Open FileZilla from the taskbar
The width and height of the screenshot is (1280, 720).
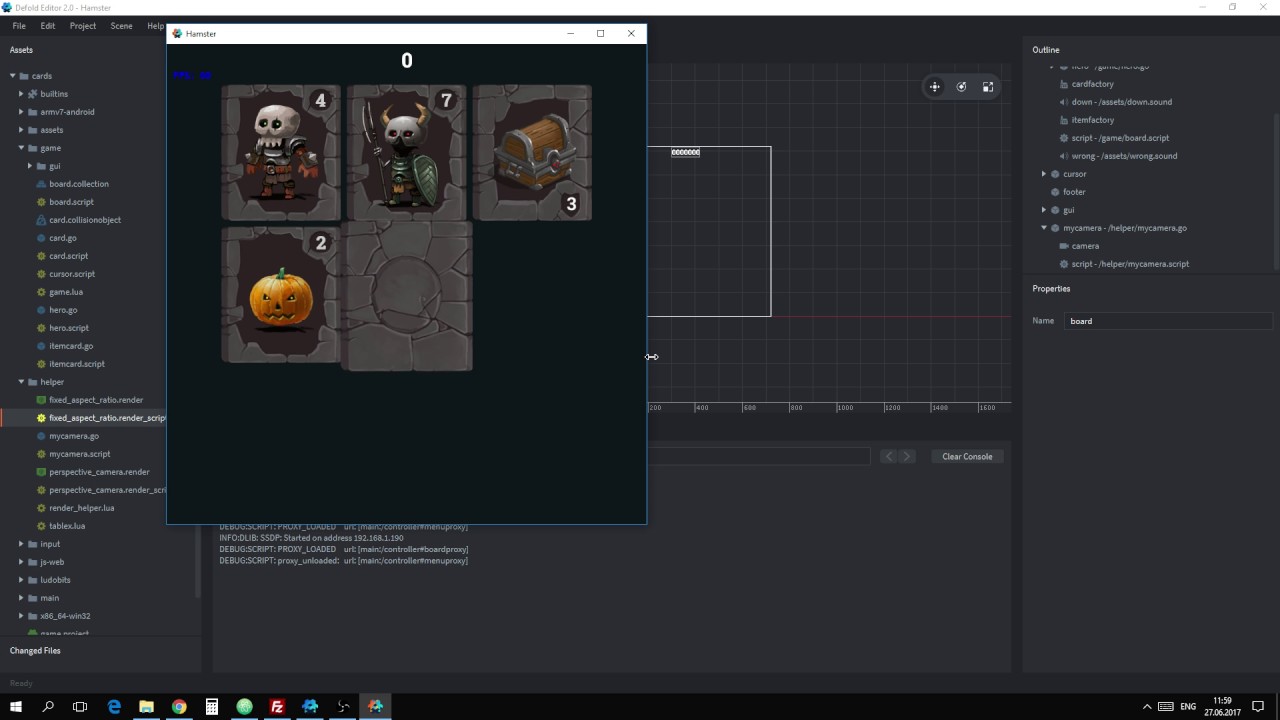[x=277, y=706]
